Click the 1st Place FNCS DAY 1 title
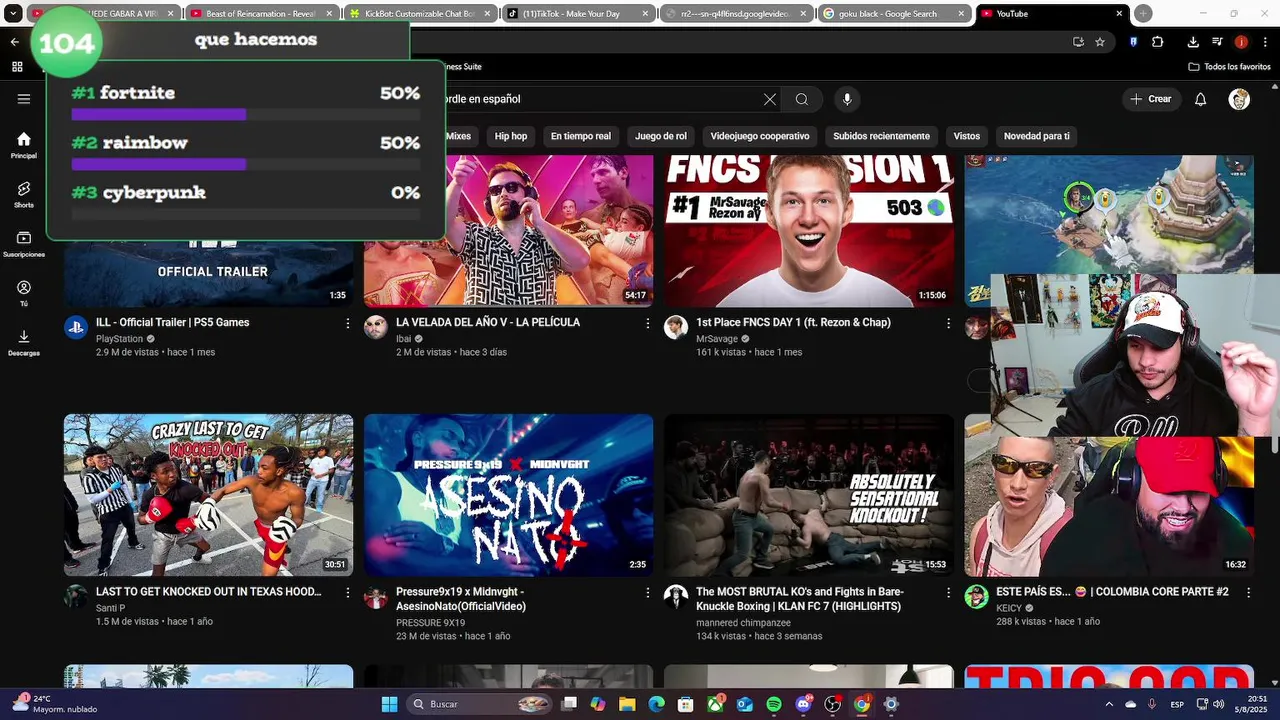Viewport: 1280px width, 720px height. pos(793,323)
